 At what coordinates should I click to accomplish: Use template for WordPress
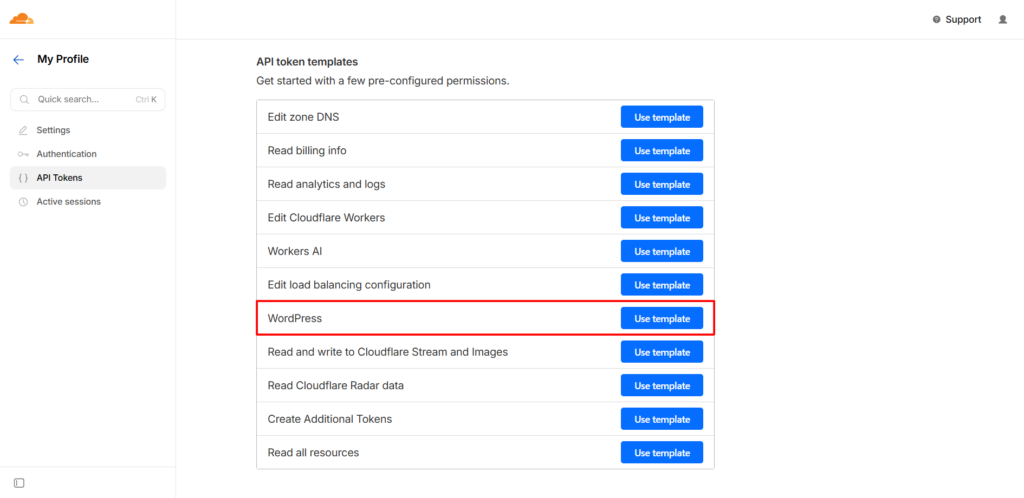662,319
